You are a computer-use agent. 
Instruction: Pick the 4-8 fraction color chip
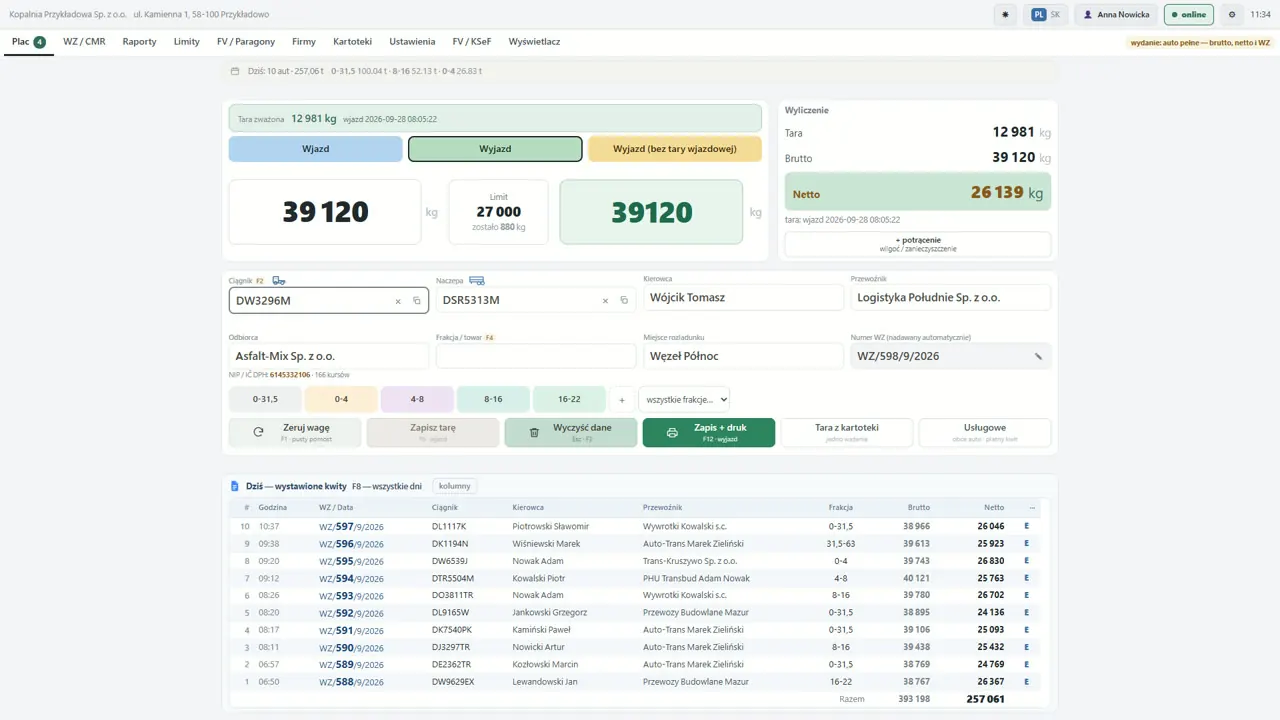[417, 399]
